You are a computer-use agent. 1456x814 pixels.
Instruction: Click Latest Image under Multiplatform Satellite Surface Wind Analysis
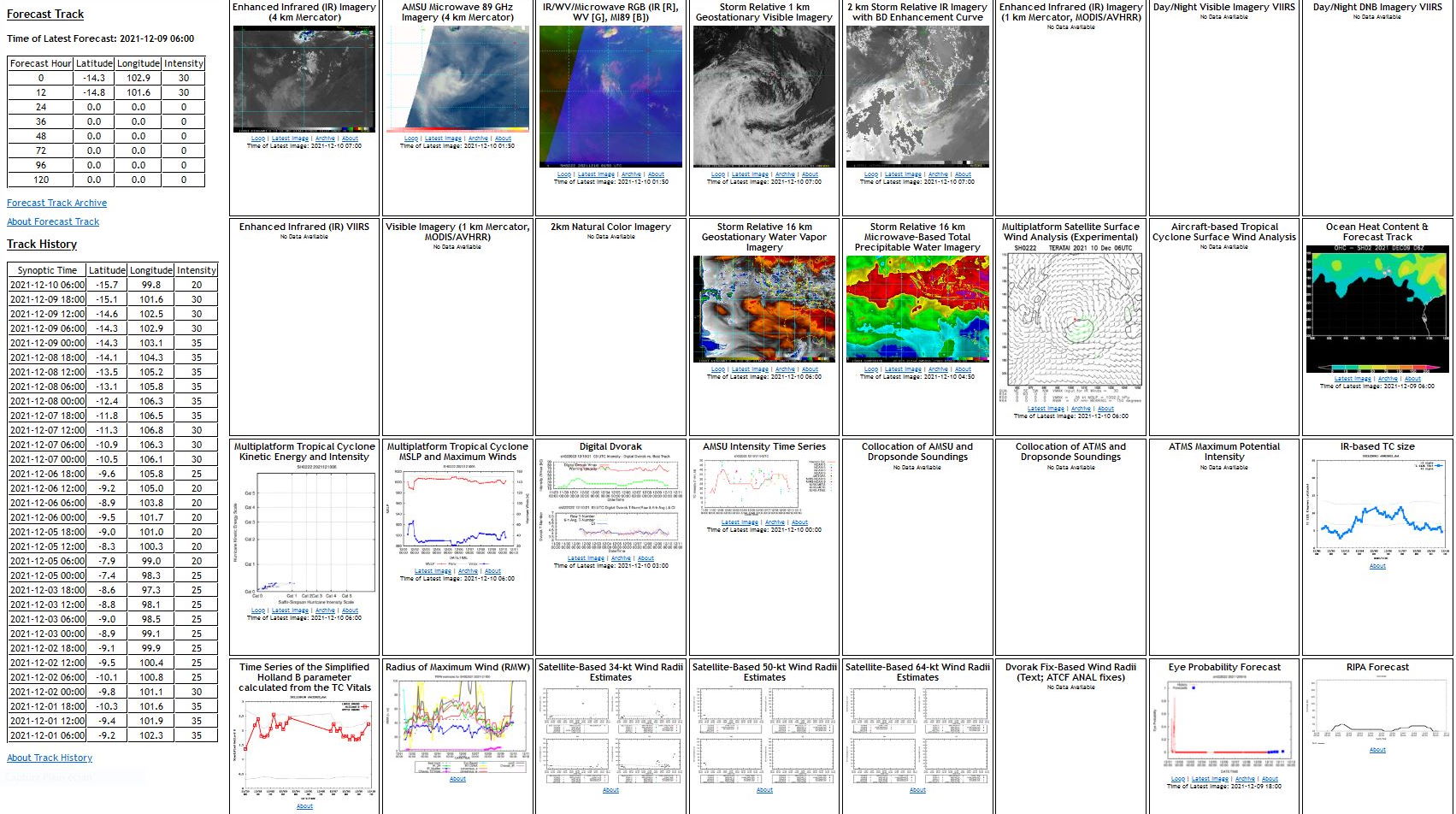coord(1047,408)
